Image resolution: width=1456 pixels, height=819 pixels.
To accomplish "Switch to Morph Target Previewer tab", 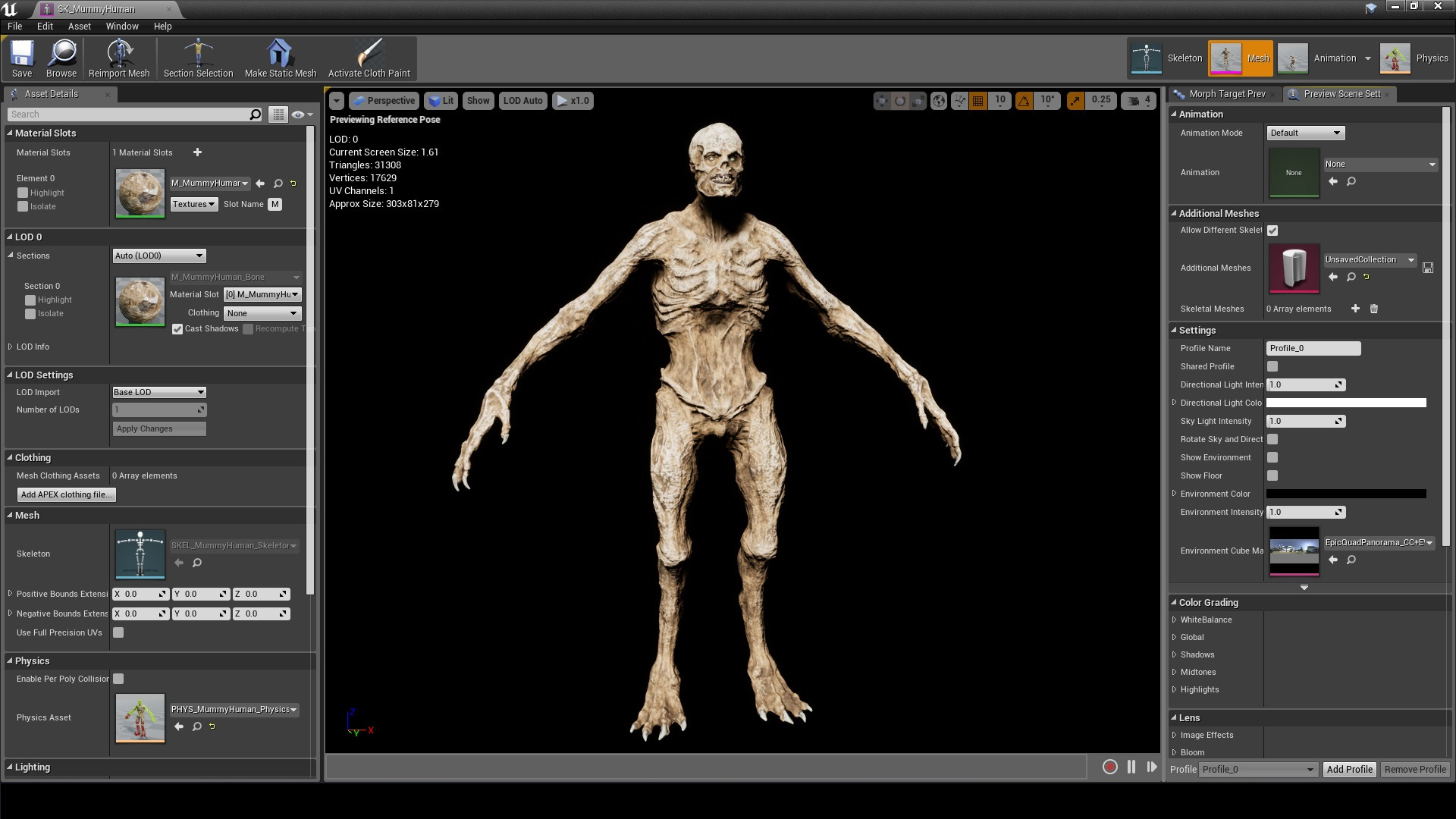I will pos(1226,94).
